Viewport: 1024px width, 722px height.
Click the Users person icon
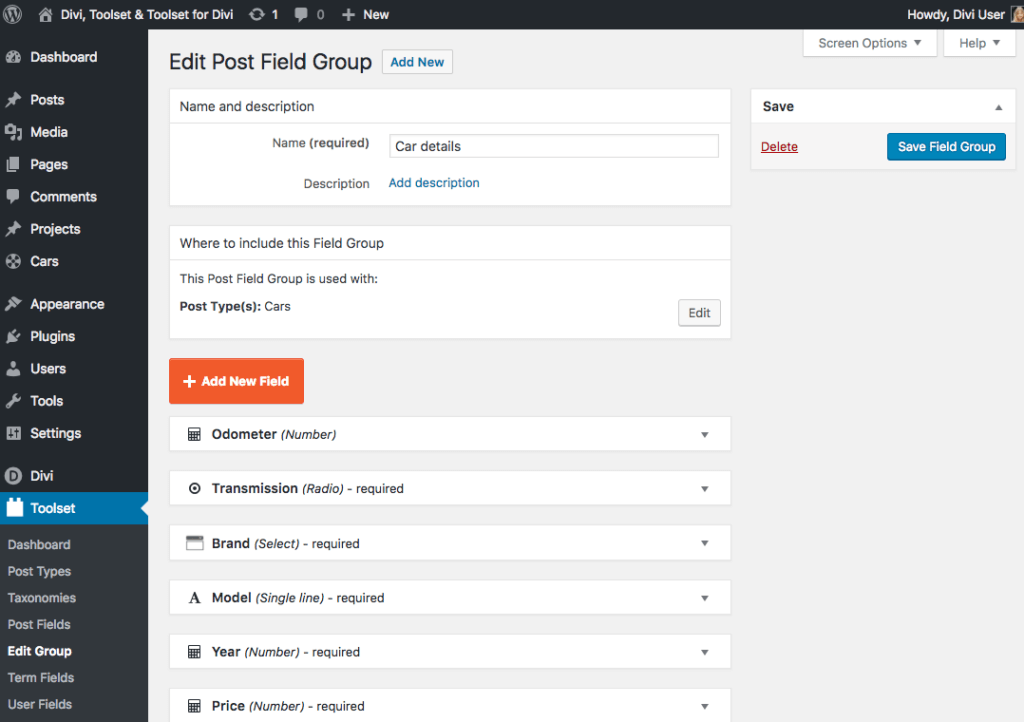pos(14,369)
